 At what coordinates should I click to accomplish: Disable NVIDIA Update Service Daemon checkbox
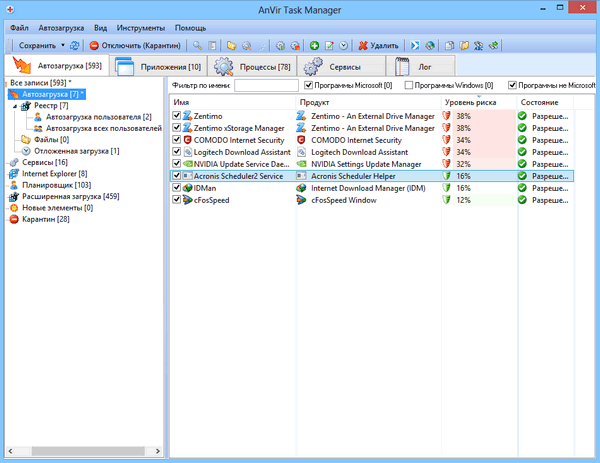(x=176, y=163)
